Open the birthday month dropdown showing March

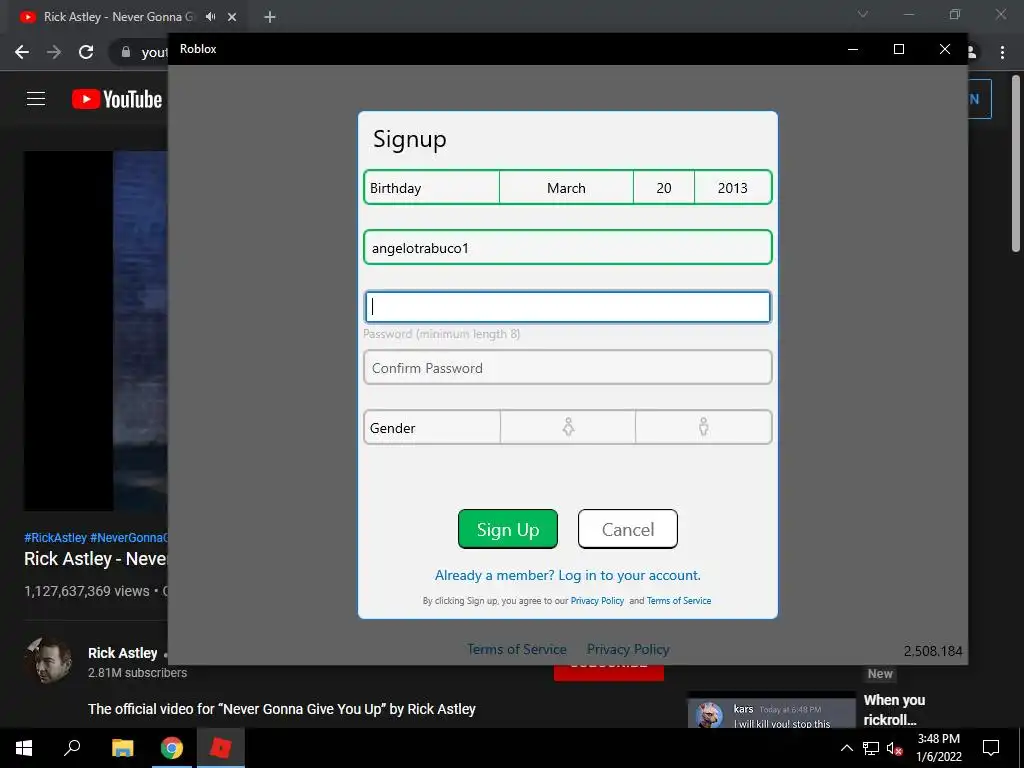click(566, 188)
